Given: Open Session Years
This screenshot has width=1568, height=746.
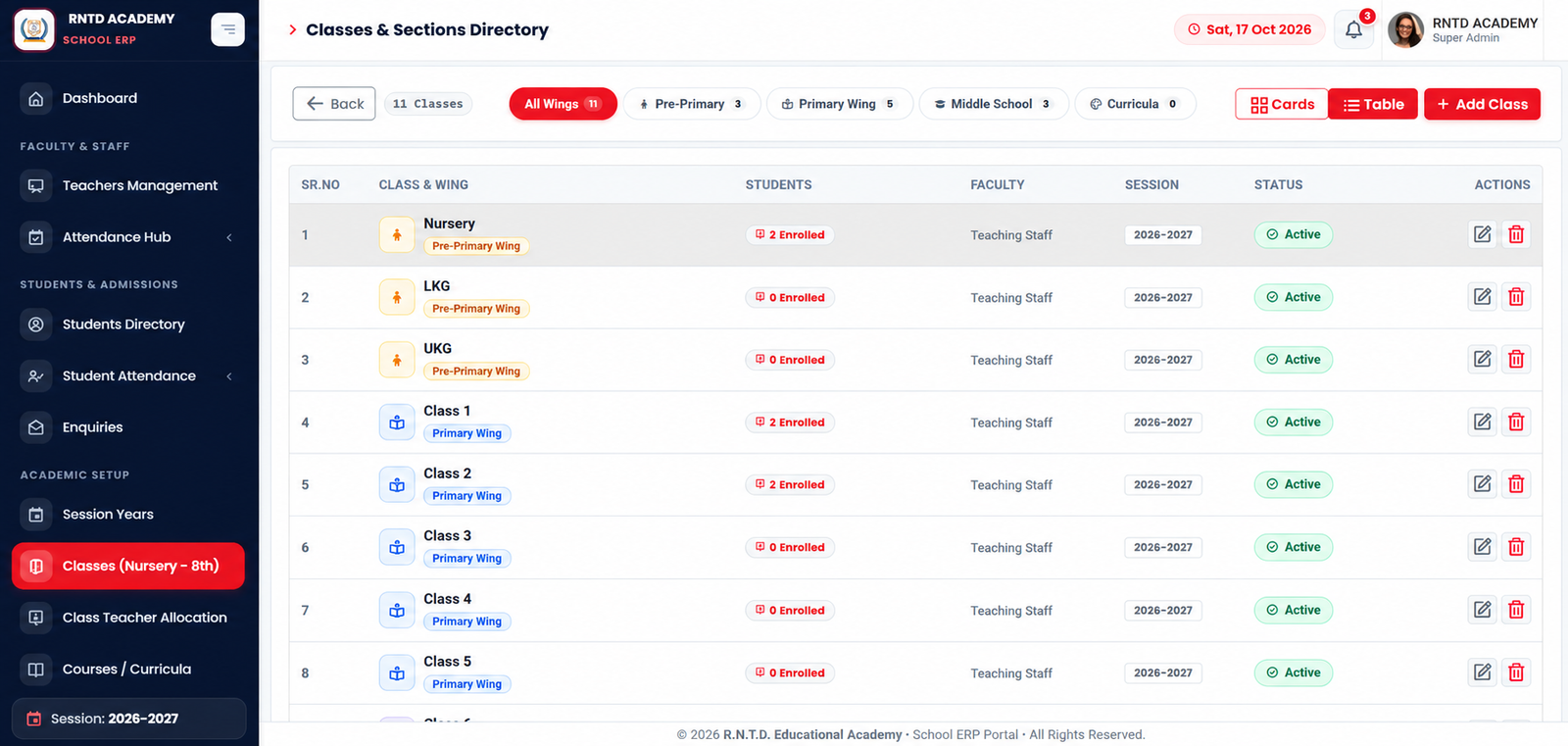Looking at the screenshot, I should pyautogui.click(x=128, y=515).
